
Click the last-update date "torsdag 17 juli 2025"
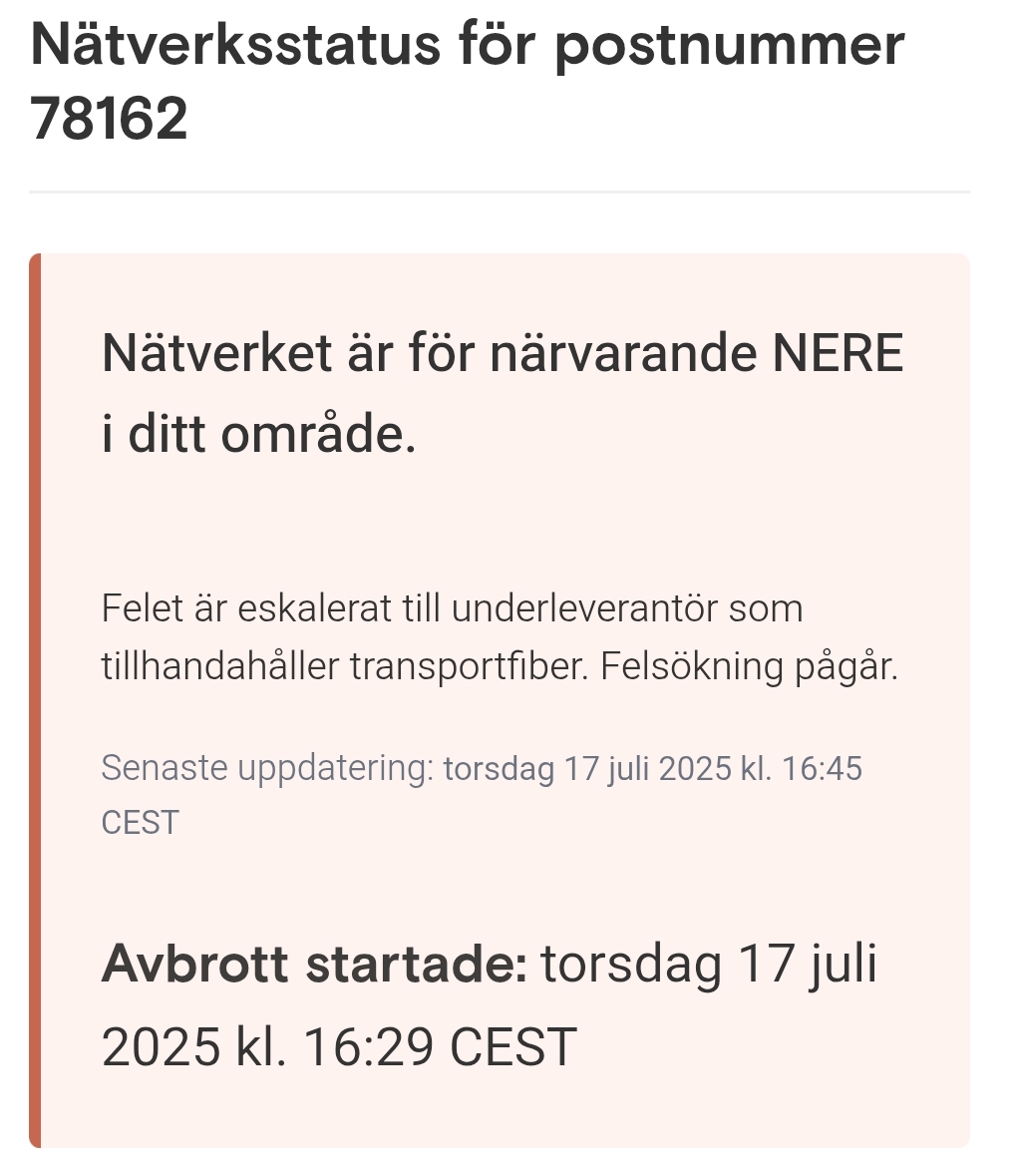point(587,769)
